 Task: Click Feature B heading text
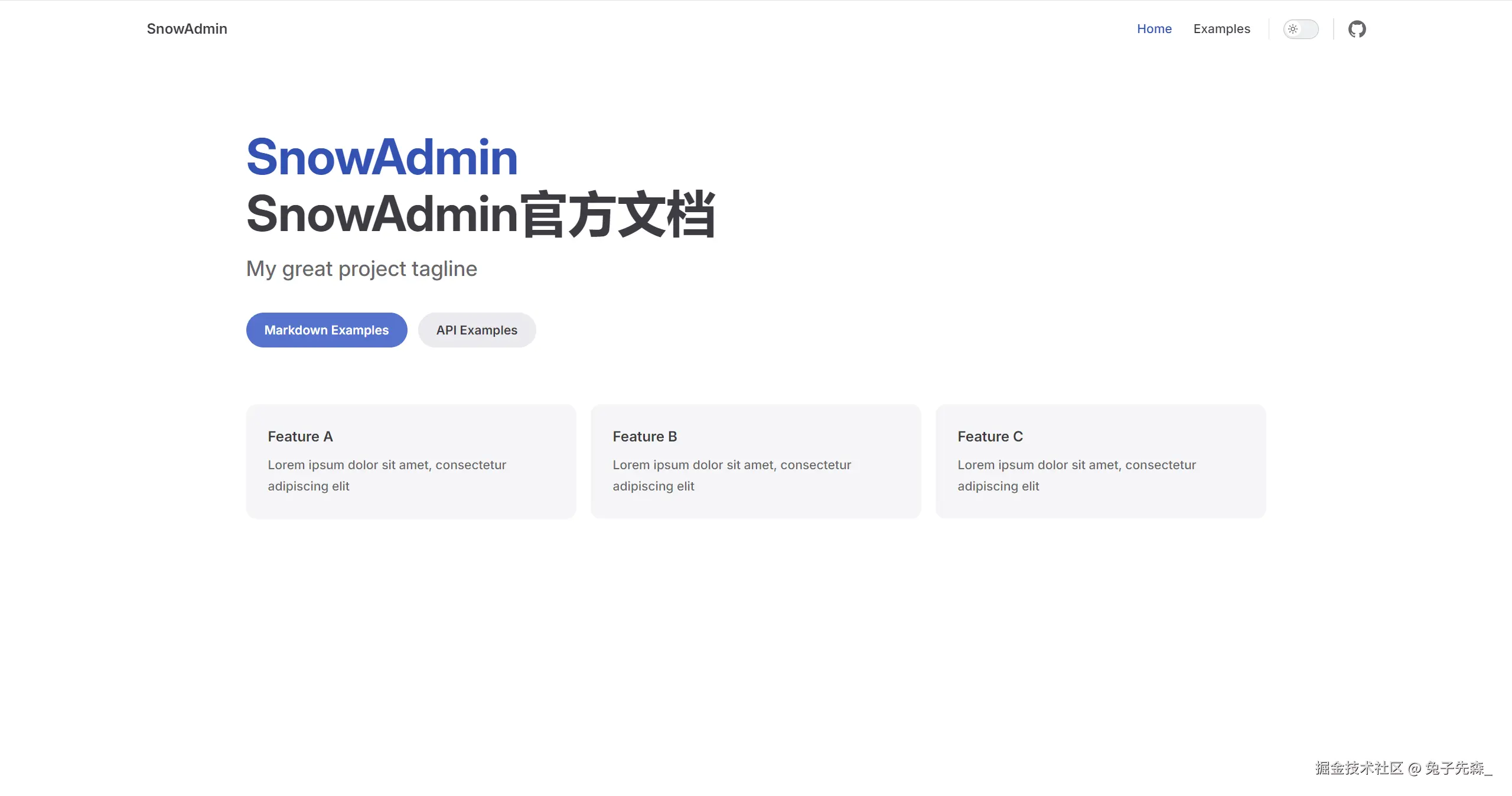(x=645, y=437)
